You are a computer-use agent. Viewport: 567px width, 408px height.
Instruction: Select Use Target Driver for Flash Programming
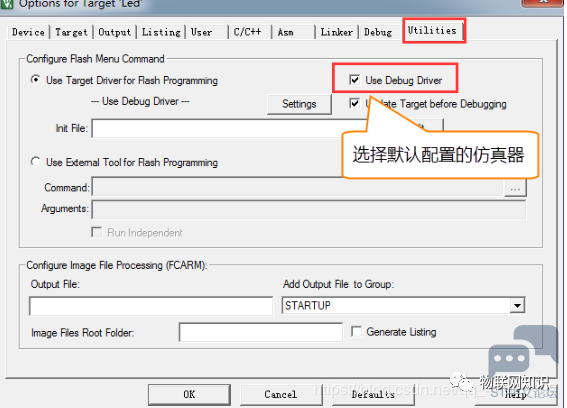tap(35, 79)
